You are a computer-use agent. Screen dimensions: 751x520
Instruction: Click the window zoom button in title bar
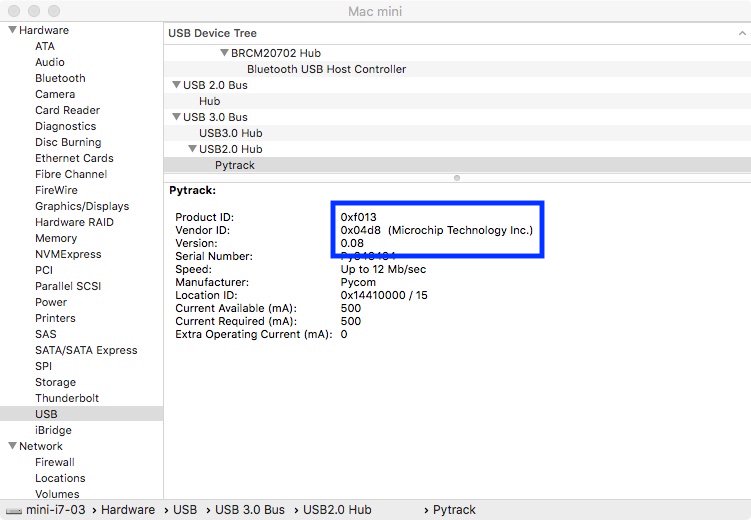pos(54,11)
